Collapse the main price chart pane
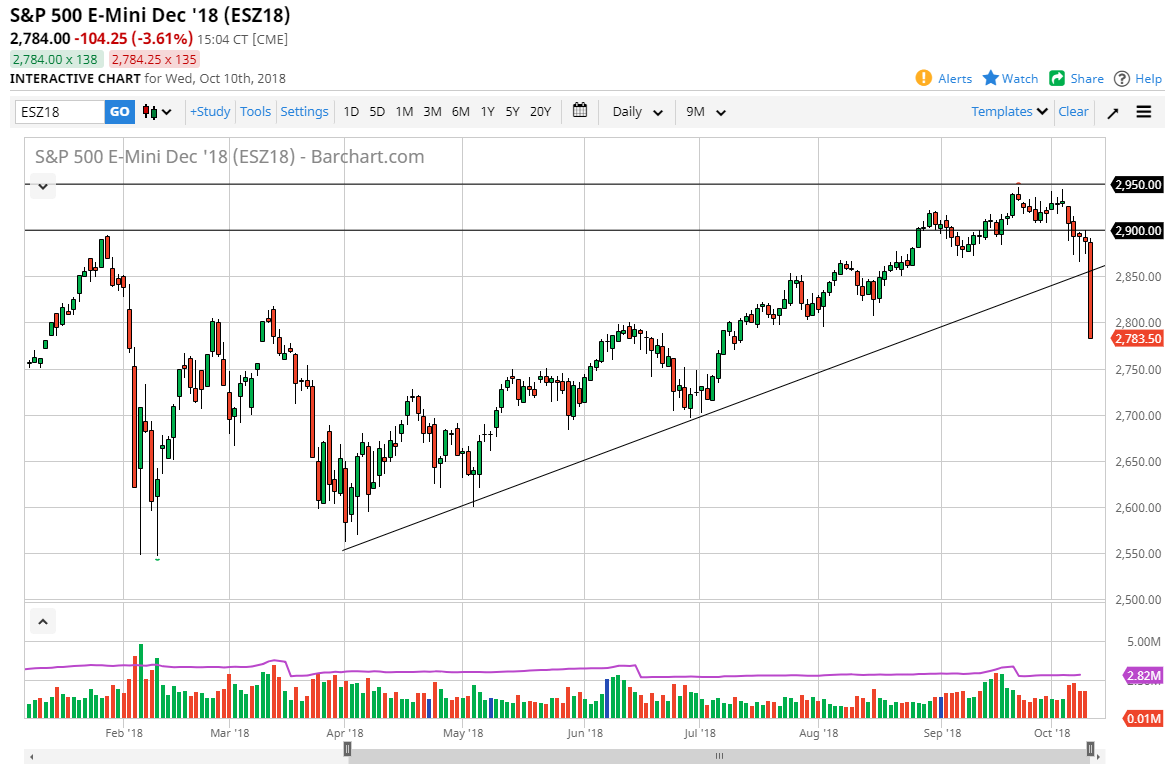The width and height of the screenshot is (1173, 777). pos(43,185)
